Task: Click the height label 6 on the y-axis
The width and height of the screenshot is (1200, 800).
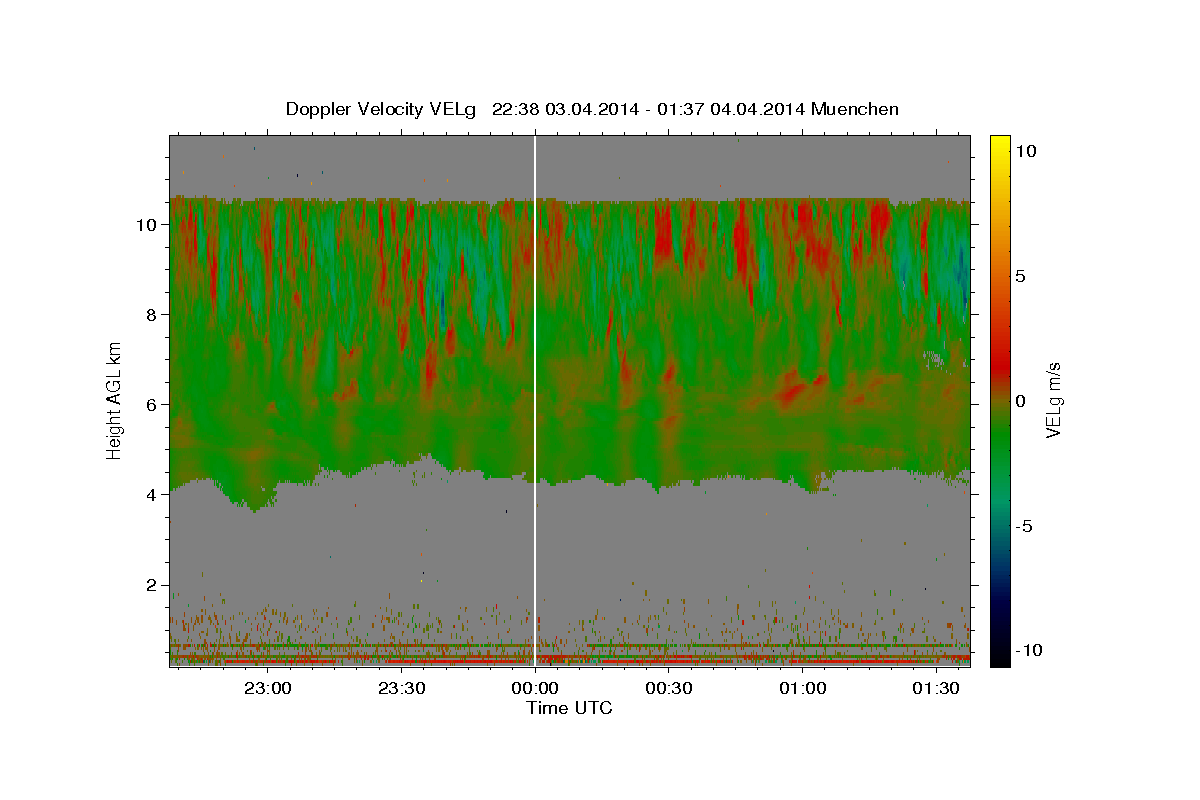Action: 152,405
